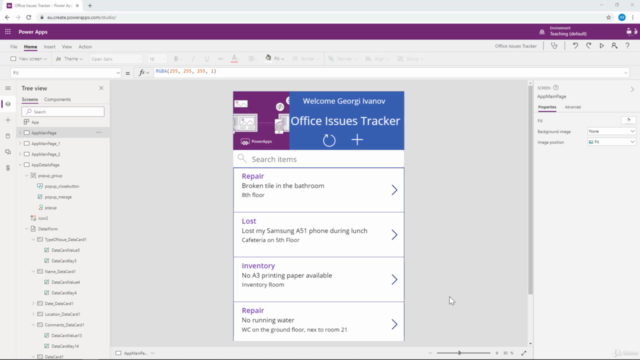
Task: Open the Background image dropdown
Action: pyautogui.click(x=611, y=131)
